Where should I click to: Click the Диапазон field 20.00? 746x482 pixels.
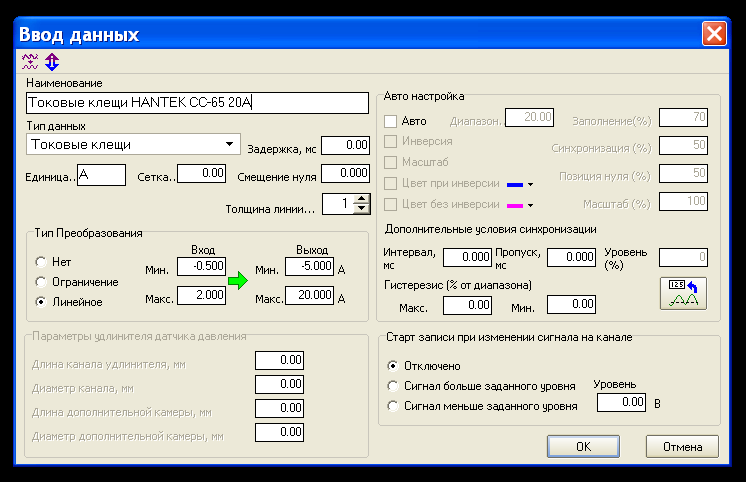pyautogui.click(x=530, y=117)
